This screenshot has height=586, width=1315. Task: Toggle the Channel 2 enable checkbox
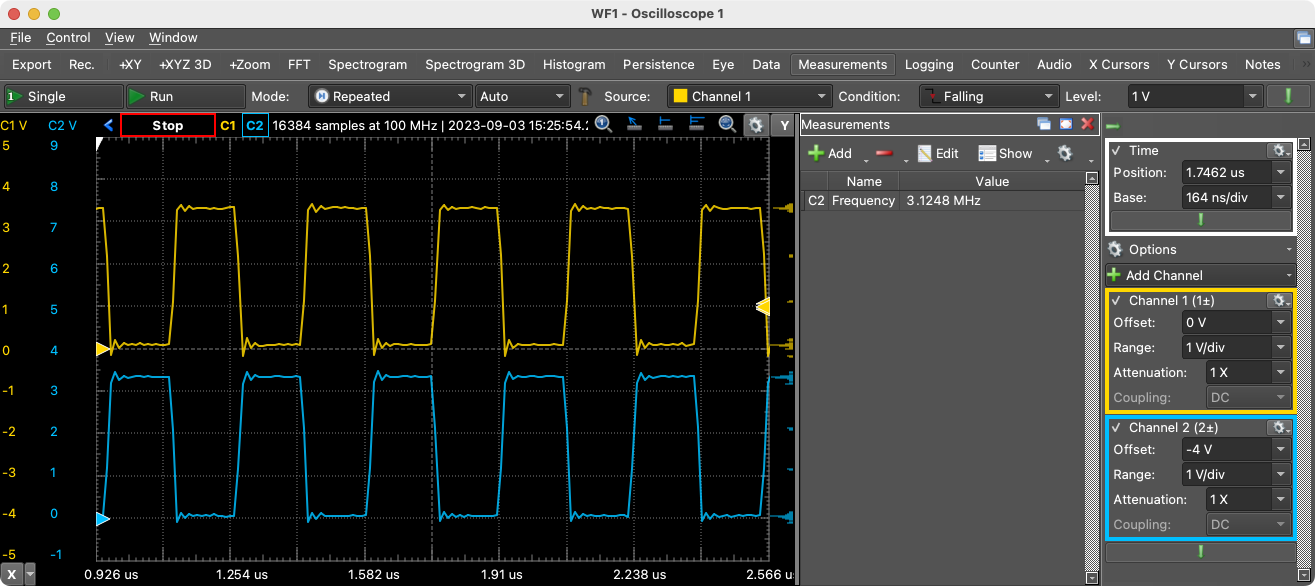pyautogui.click(x=1116, y=427)
